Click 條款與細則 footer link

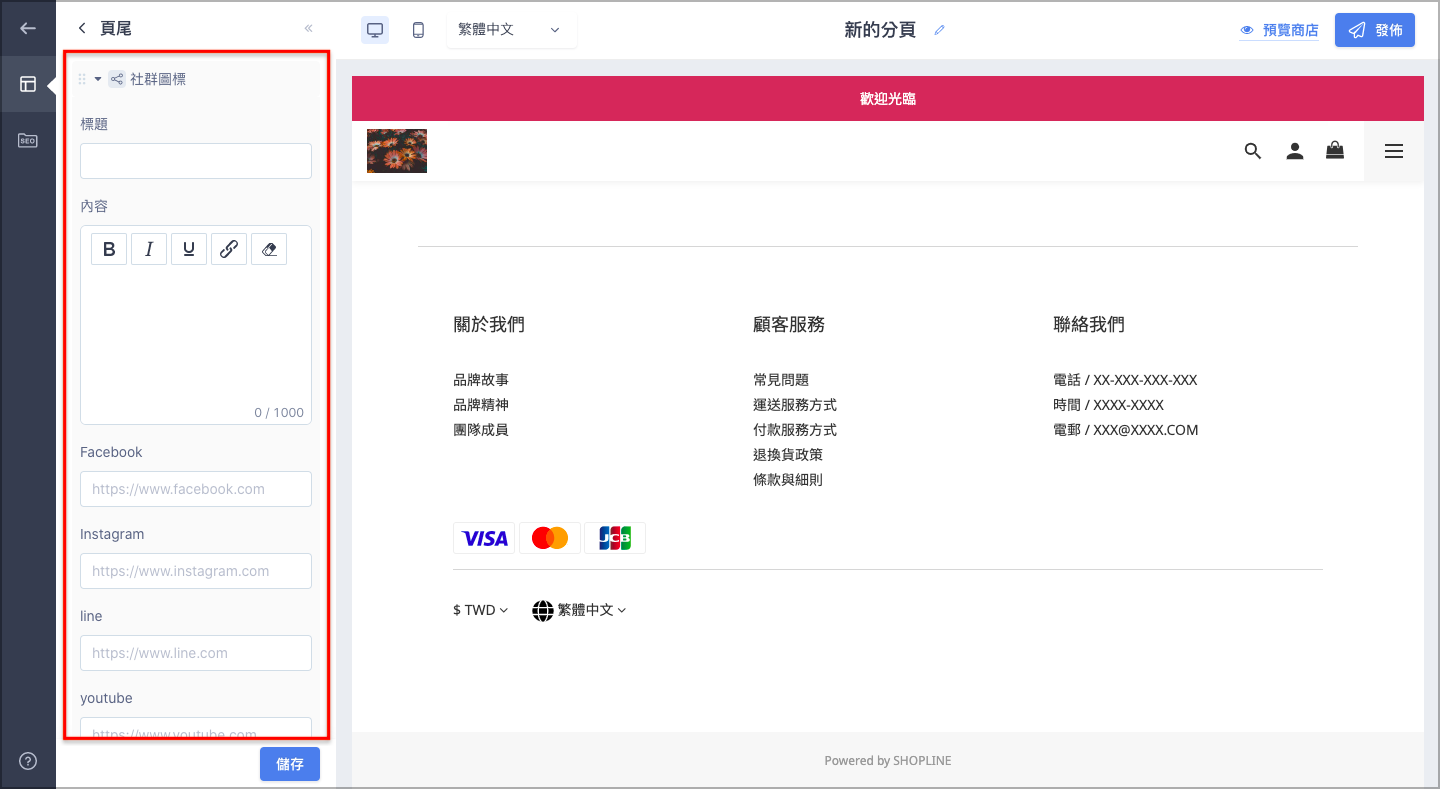[788, 480]
